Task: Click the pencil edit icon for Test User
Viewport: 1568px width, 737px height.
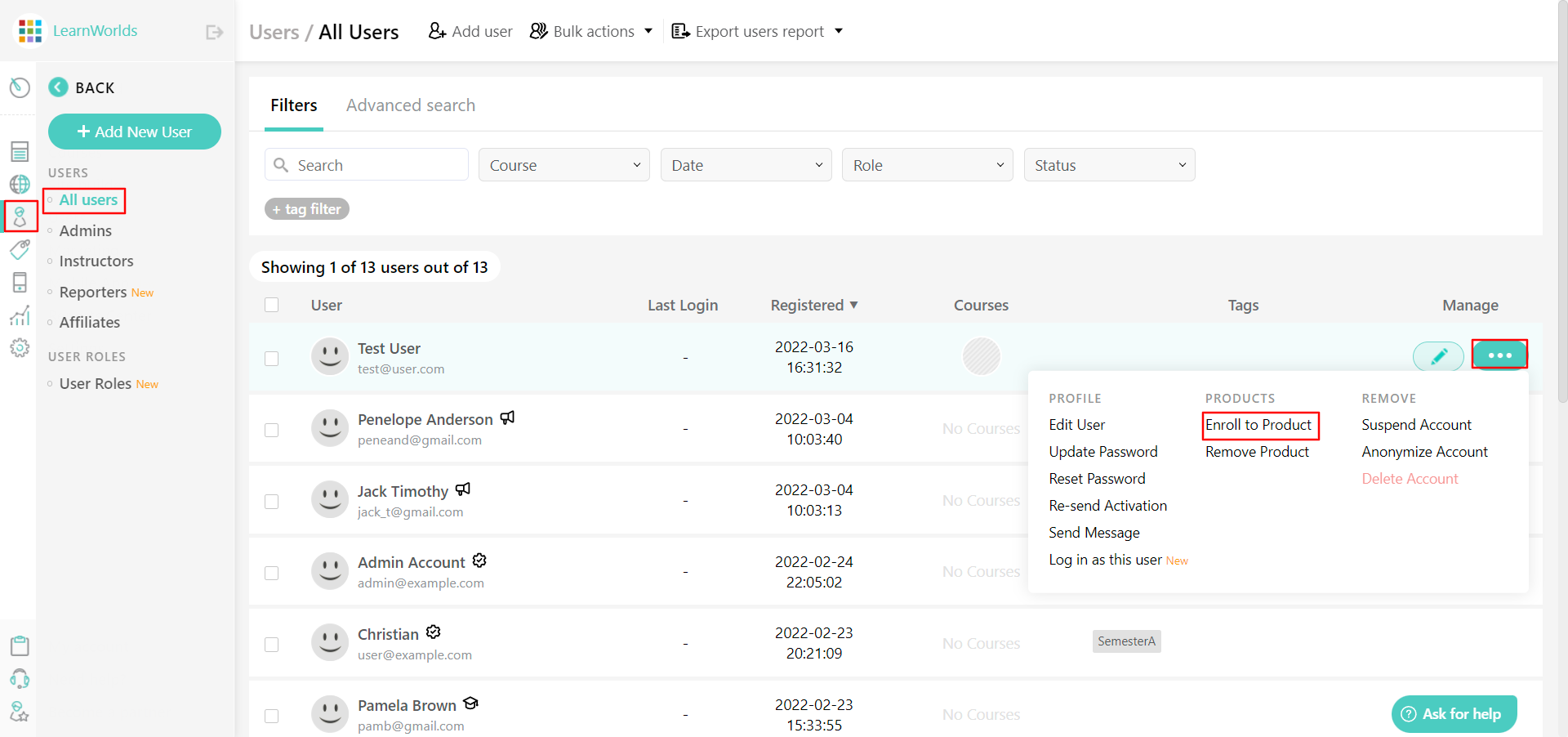Action: click(1438, 356)
